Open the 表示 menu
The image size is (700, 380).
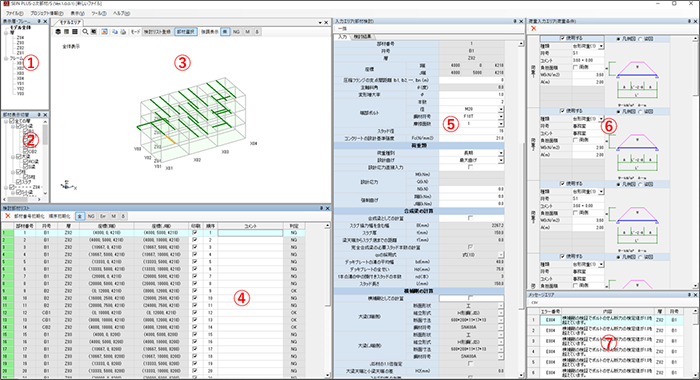[77, 13]
